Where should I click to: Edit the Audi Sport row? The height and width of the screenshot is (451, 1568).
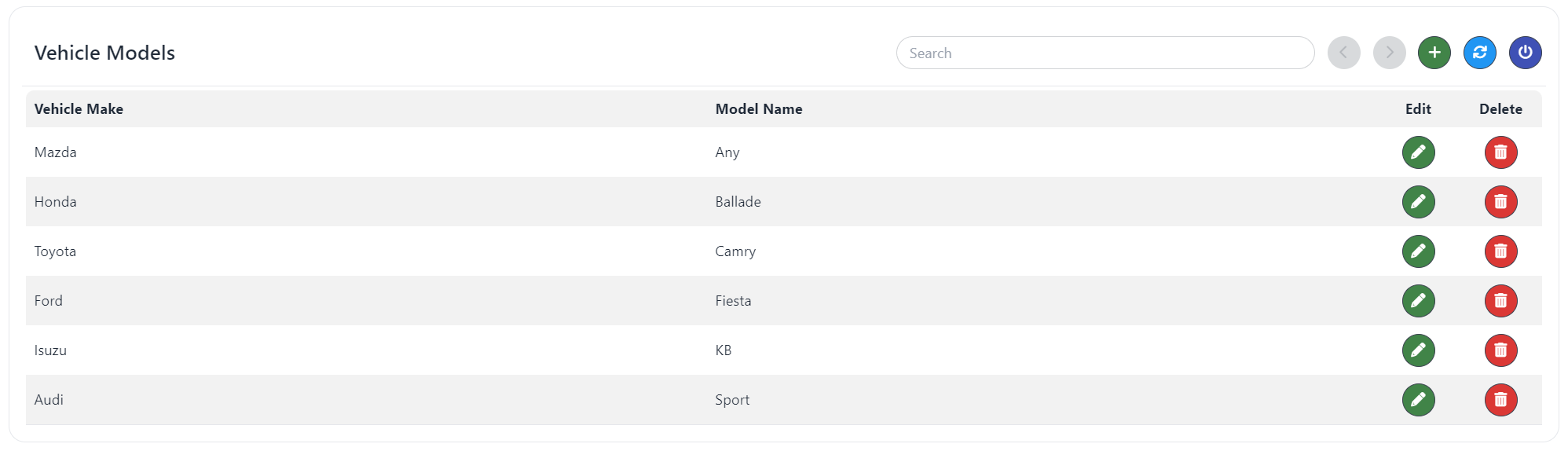[x=1418, y=400]
